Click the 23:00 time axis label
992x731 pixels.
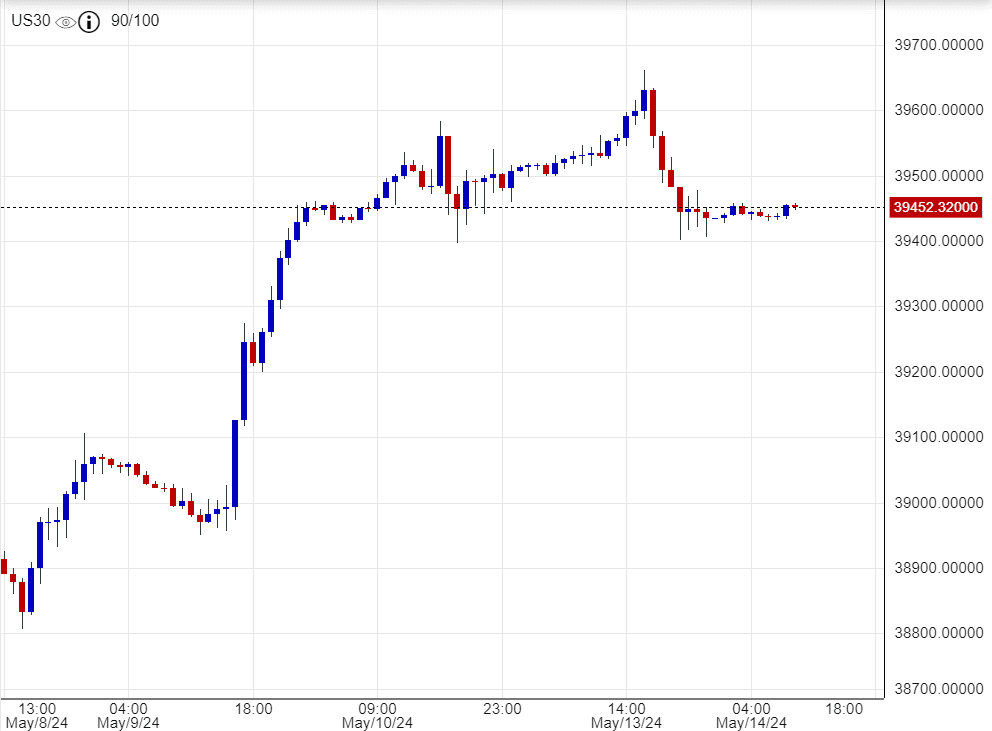tap(502, 708)
